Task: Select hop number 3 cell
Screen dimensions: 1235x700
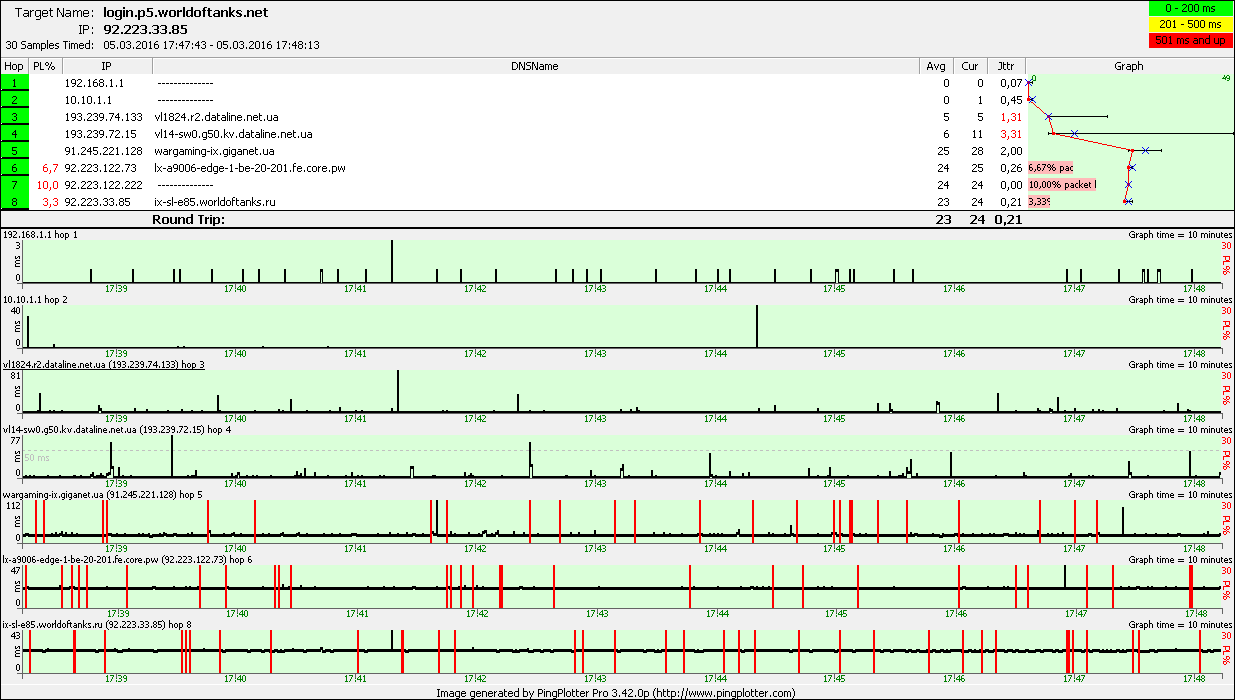Action: click(x=15, y=117)
